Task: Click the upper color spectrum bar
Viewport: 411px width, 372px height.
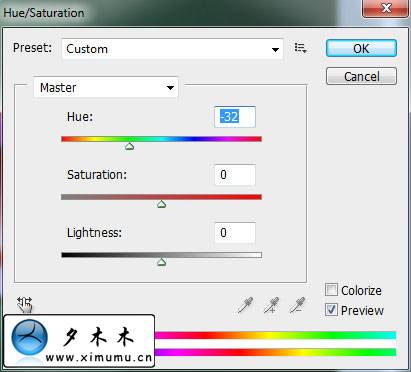Action: click(275, 335)
